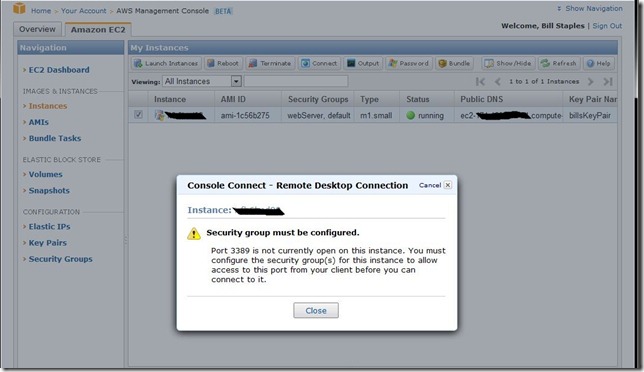
Task: Select the Amazon EC2 tab
Action: tap(98, 30)
